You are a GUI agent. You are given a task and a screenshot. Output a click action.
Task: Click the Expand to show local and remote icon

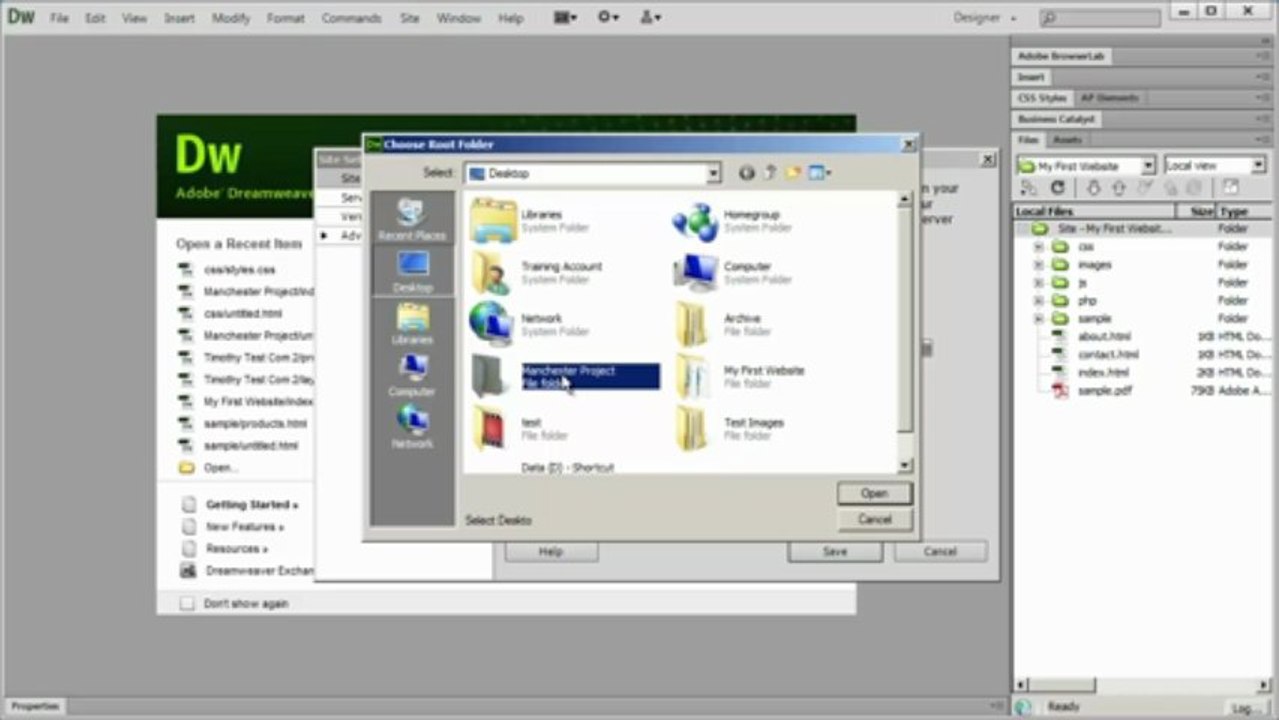pyautogui.click(x=1230, y=188)
